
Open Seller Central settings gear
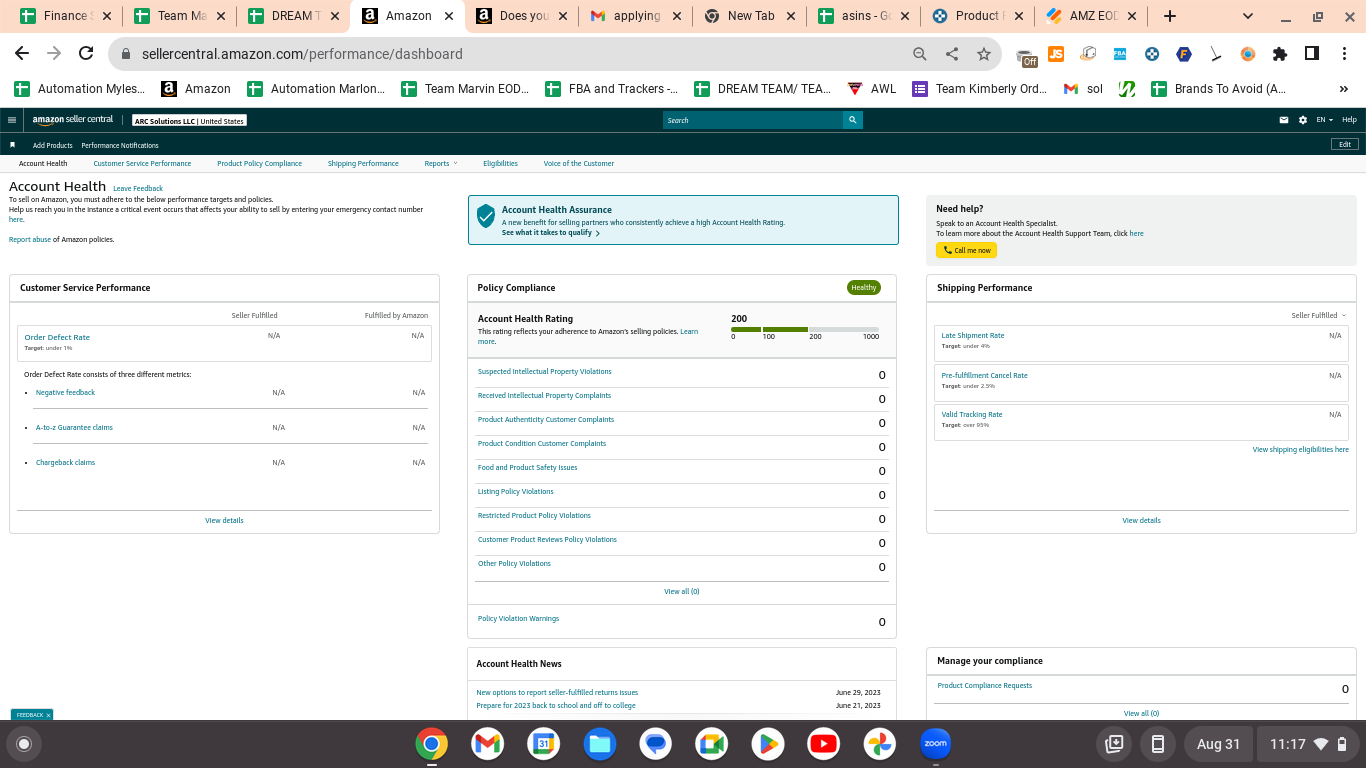[1303, 120]
